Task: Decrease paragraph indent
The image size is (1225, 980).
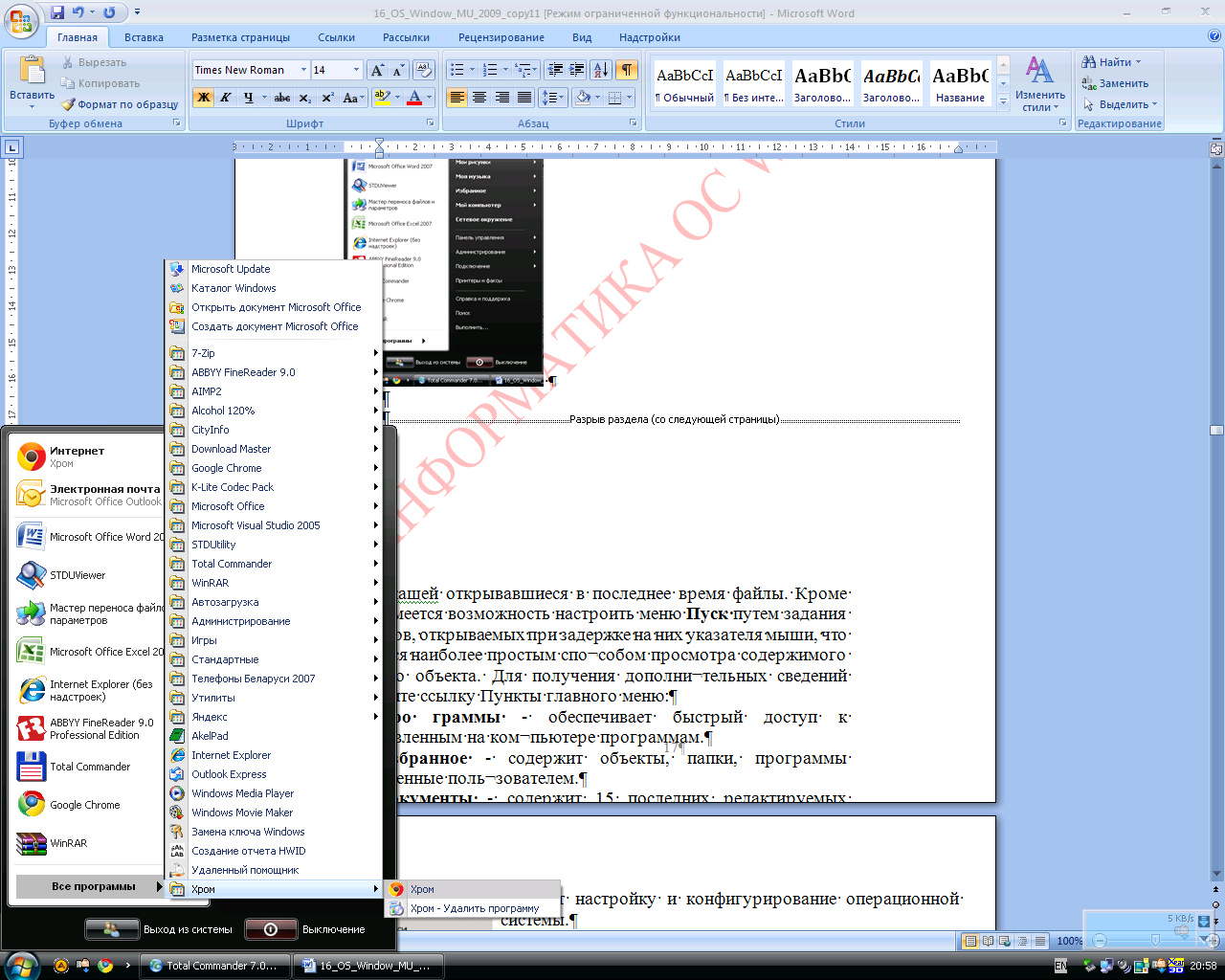Action: click(555, 70)
